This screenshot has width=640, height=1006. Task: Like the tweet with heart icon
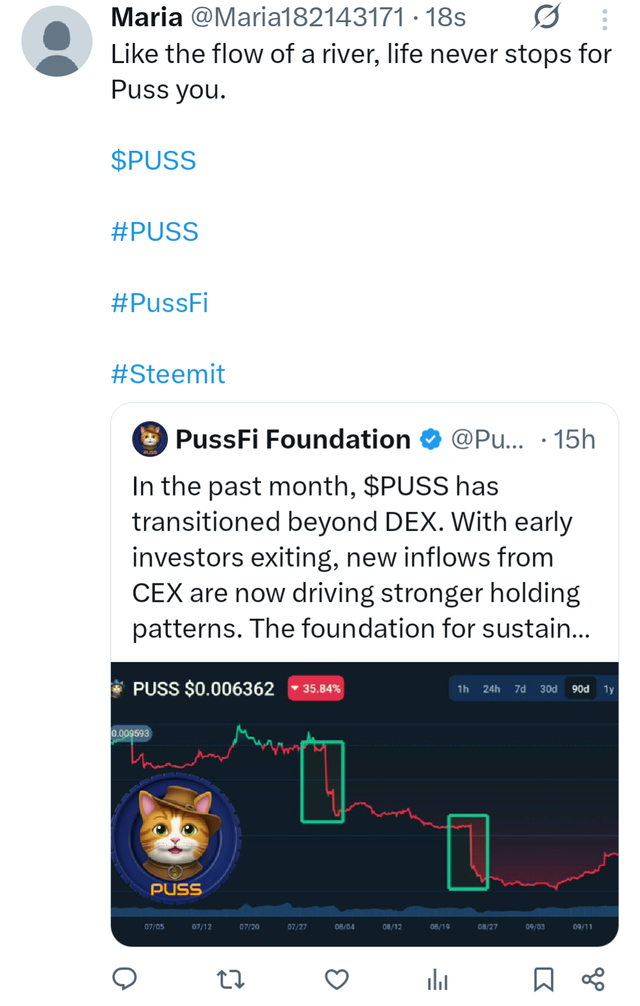coord(338,978)
